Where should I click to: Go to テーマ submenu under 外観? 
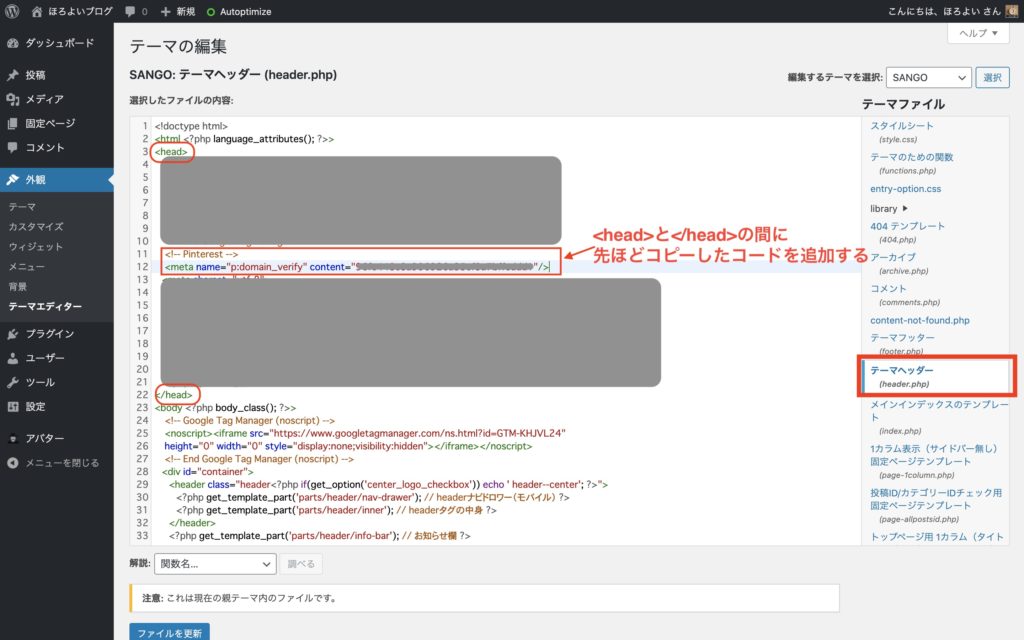[x=22, y=206]
